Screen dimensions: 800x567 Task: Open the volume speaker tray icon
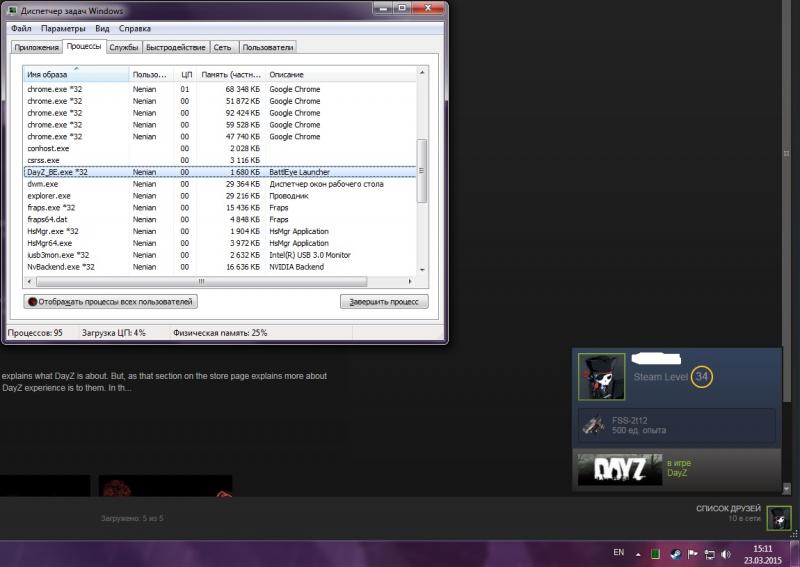point(726,553)
